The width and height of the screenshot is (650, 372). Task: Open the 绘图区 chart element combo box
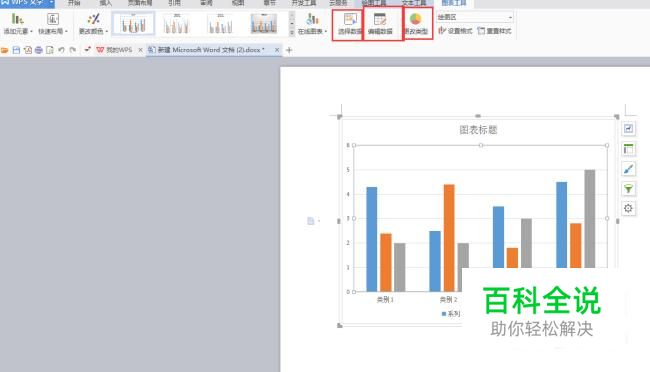(x=475, y=17)
